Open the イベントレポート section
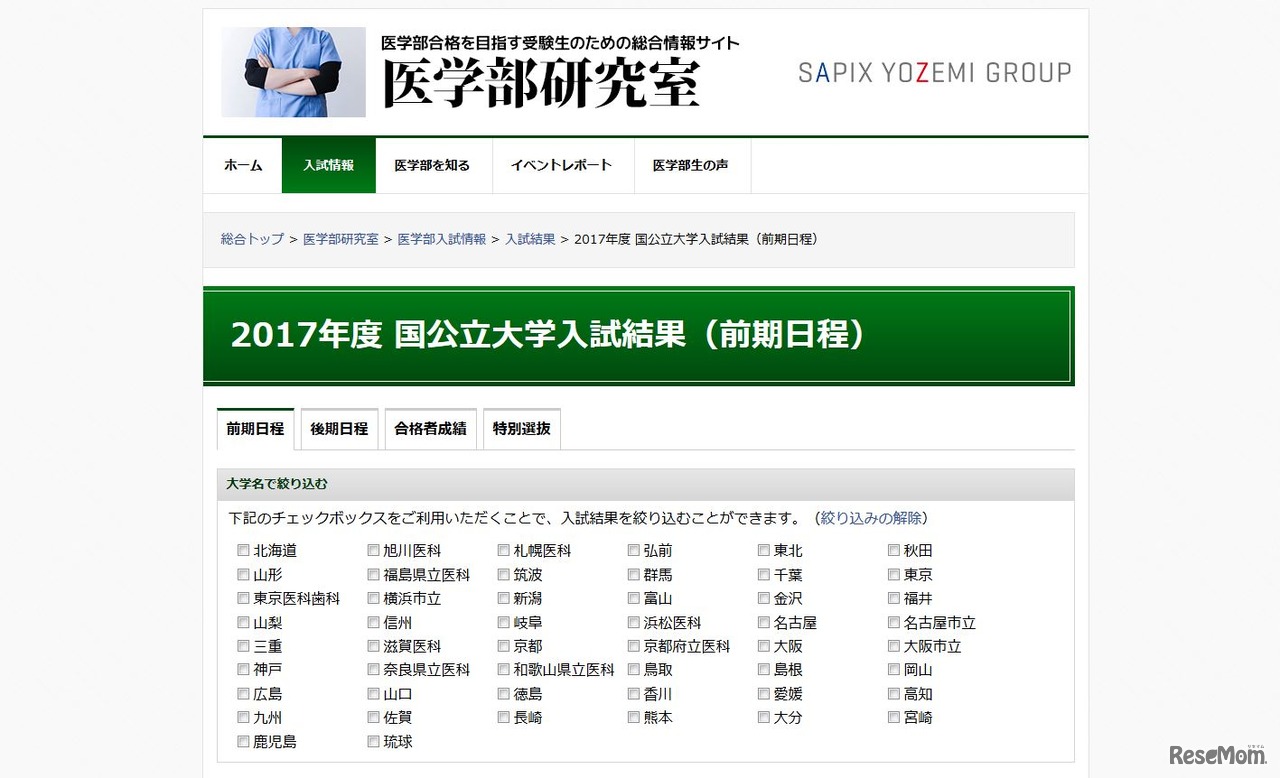Image resolution: width=1280 pixels, height=778 pixels. click(562, 165)
